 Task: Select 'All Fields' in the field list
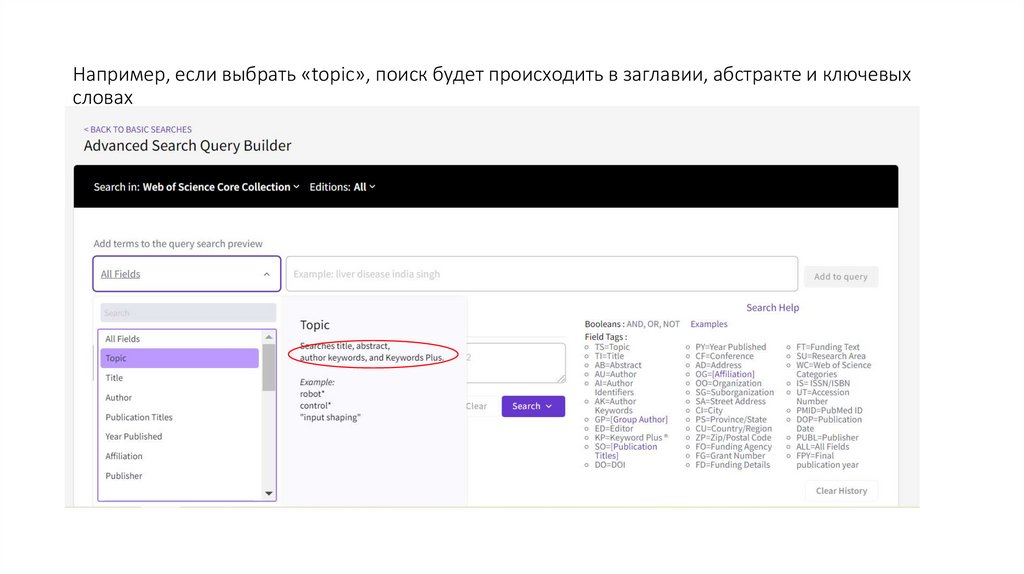pyautogui.click(x=123, y=339)
